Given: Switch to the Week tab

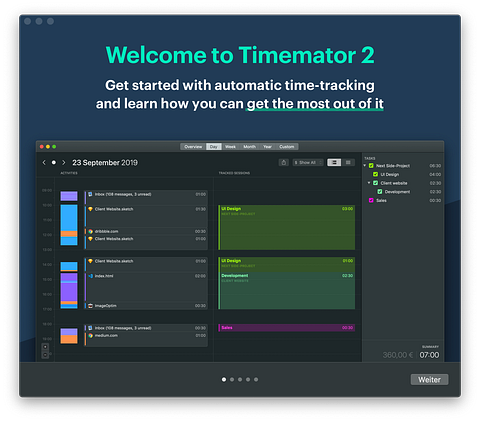Looking at the screenshot, I should coord(230,147).
